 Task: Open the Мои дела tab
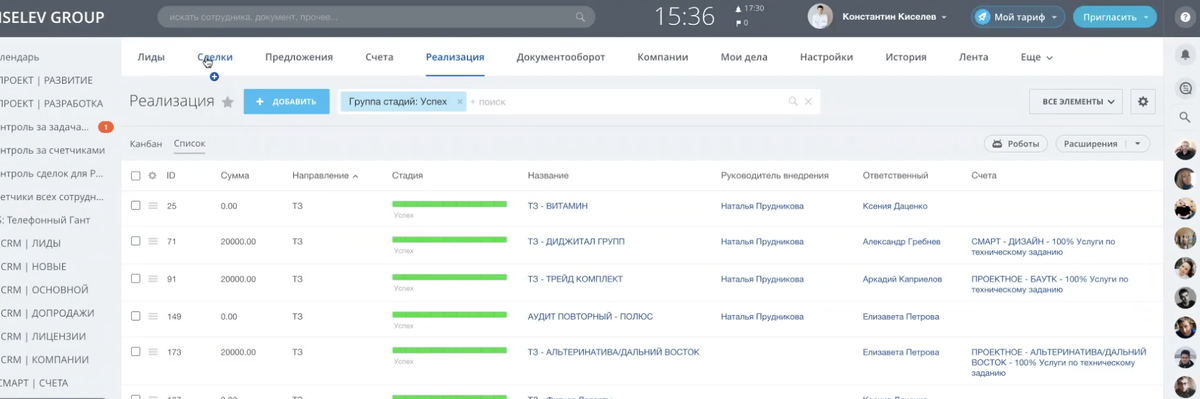[x=744, y=57]
